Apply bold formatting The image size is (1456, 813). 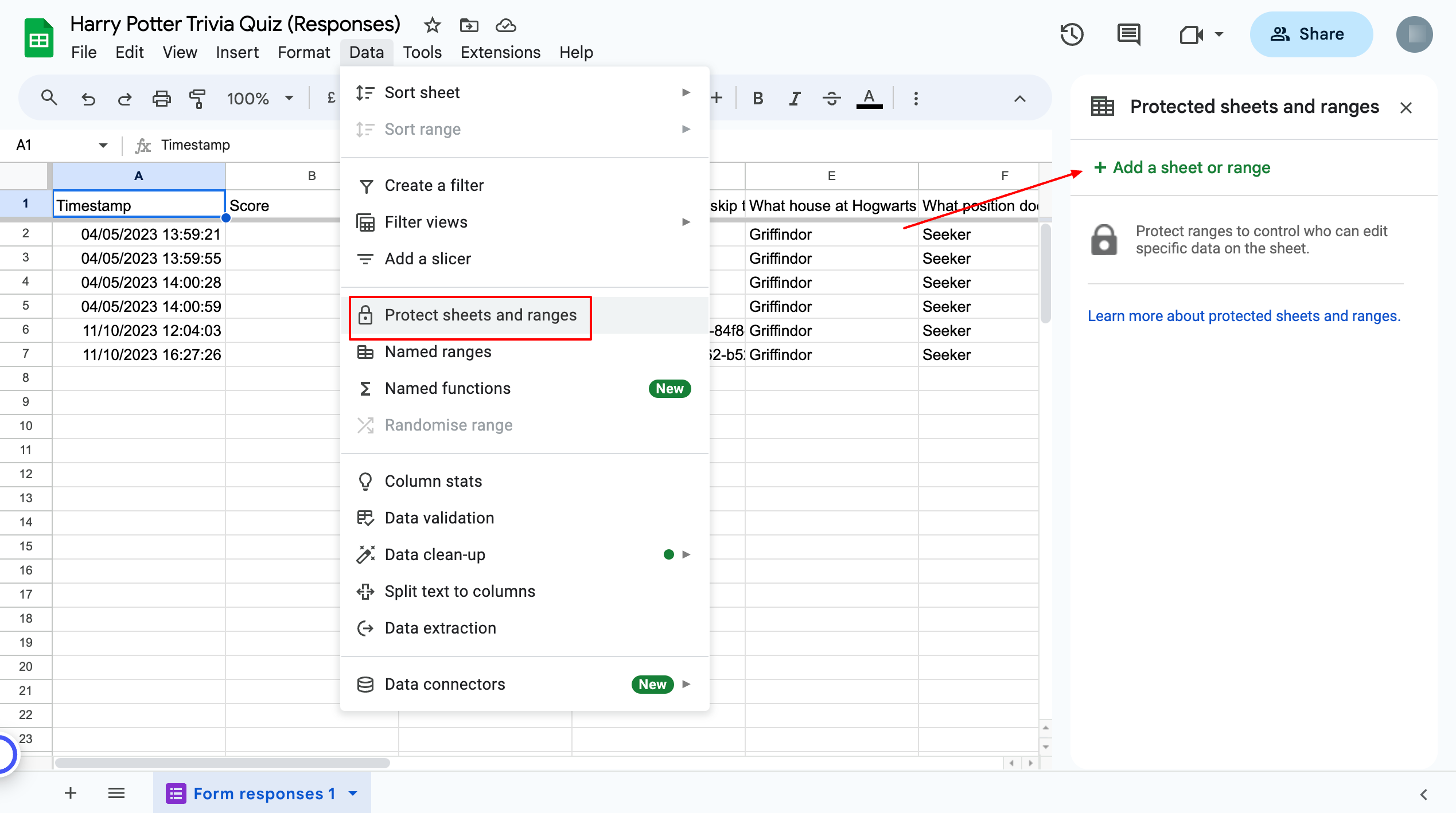758,98
